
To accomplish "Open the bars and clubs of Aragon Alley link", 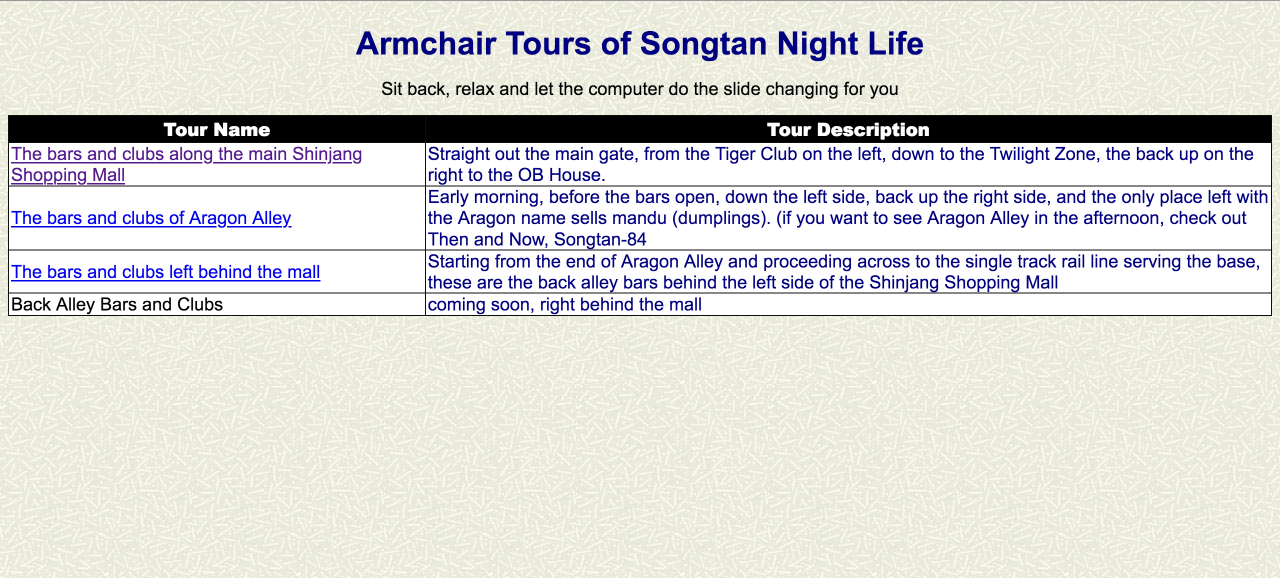I will 151,218.
